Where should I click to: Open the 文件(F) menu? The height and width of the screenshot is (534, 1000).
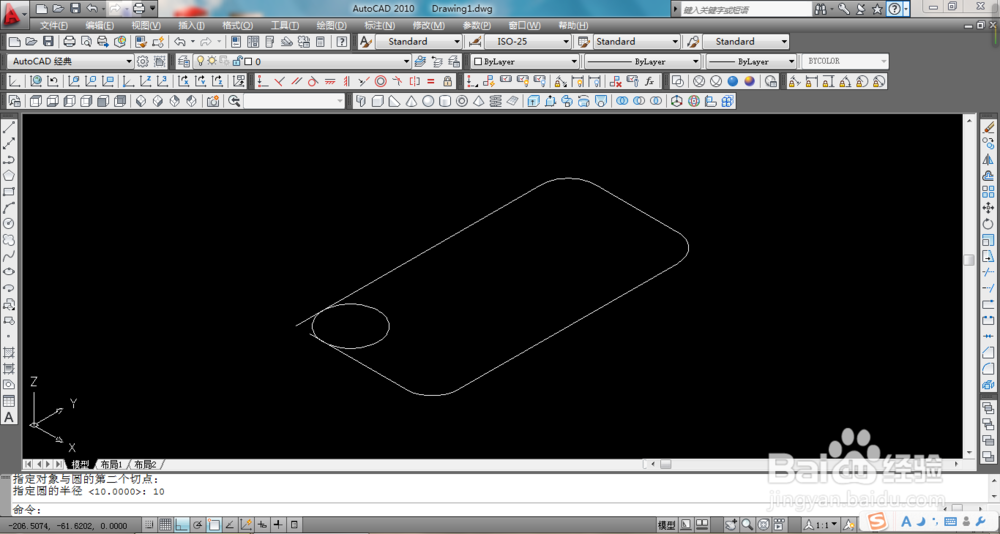pos(54,26)
